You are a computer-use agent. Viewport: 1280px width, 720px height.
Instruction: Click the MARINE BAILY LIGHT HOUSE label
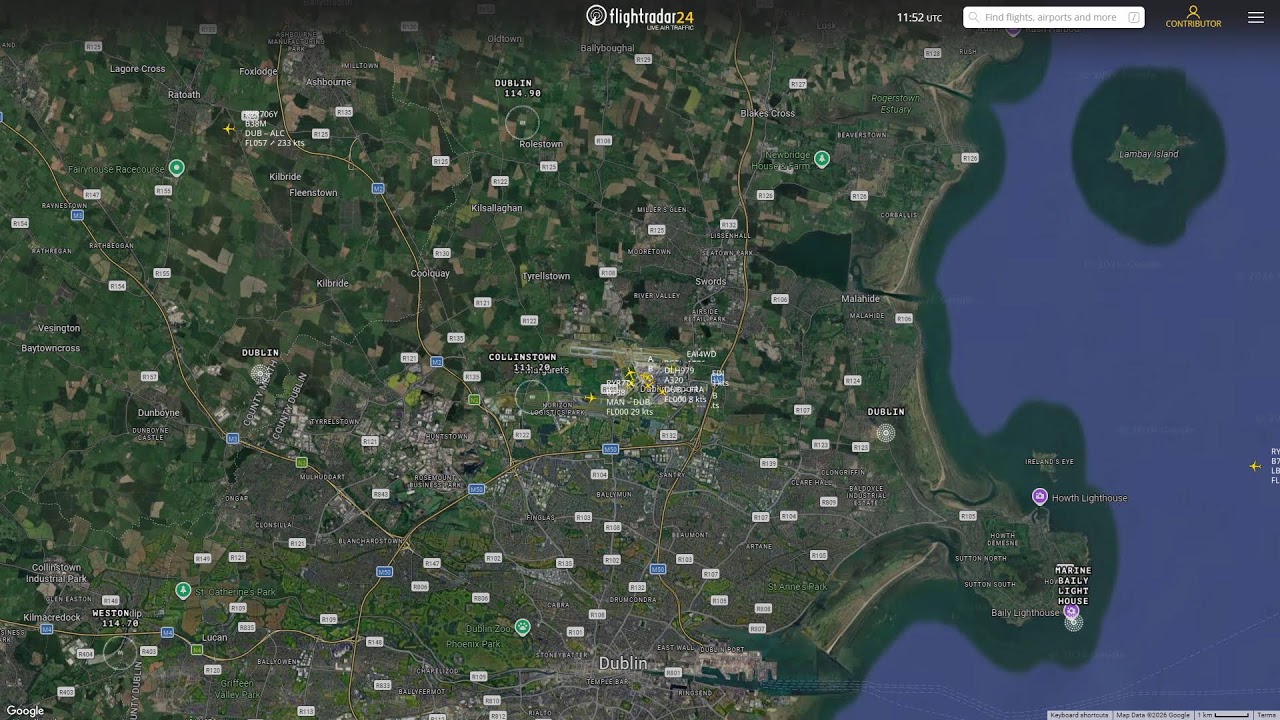point(1073,585)
